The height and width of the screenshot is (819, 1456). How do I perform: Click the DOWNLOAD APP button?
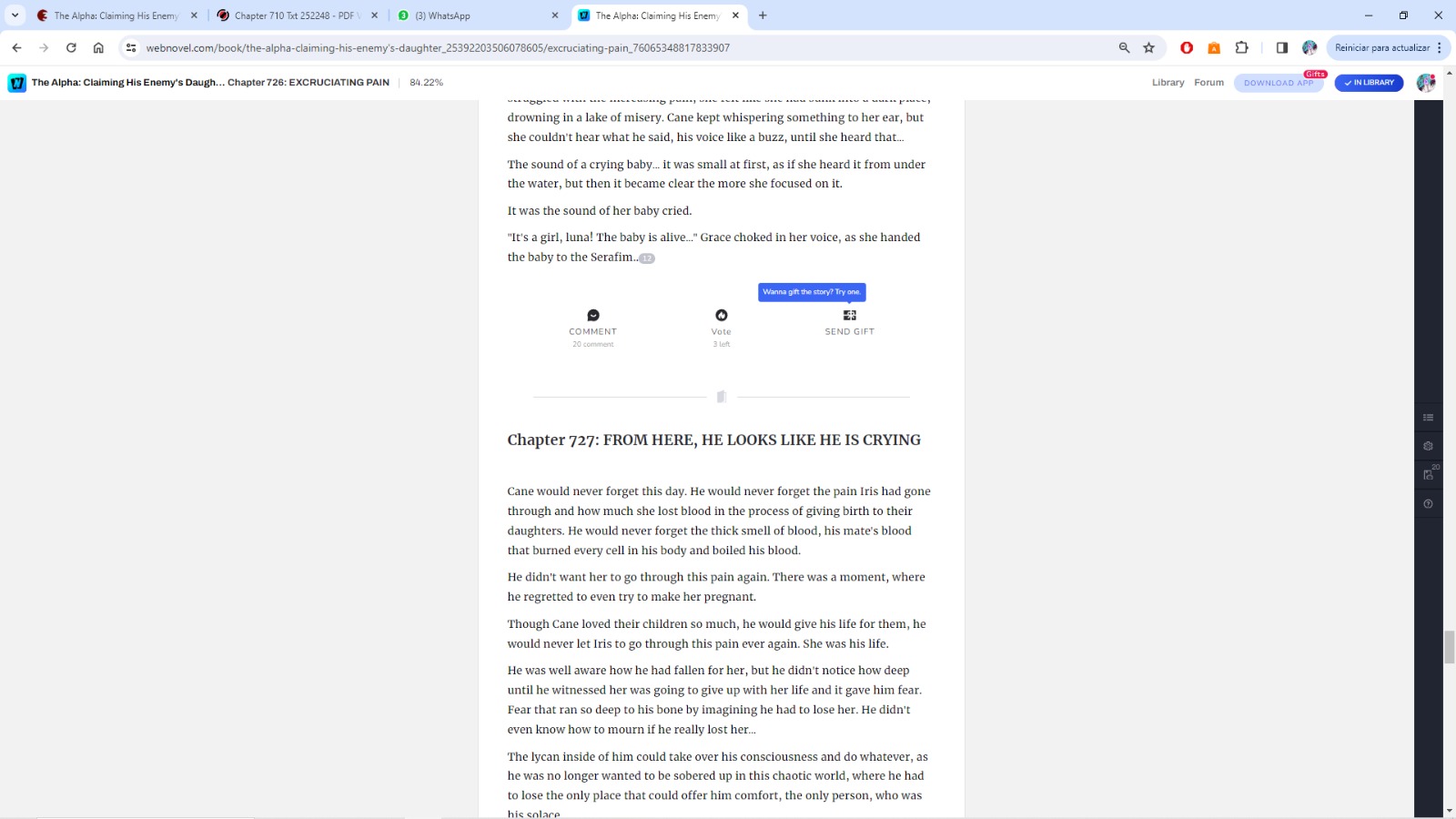[1278, 83]
